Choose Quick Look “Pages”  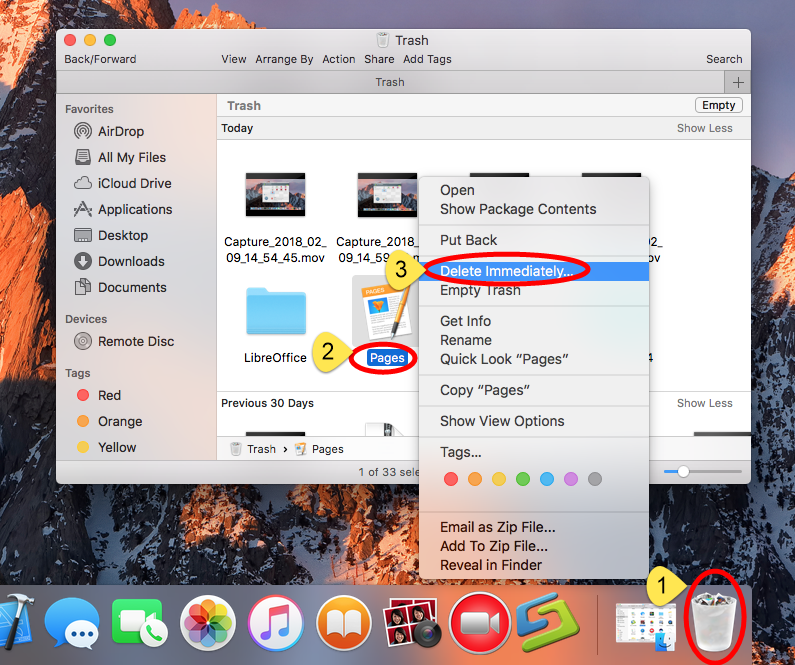pos(504,359)
